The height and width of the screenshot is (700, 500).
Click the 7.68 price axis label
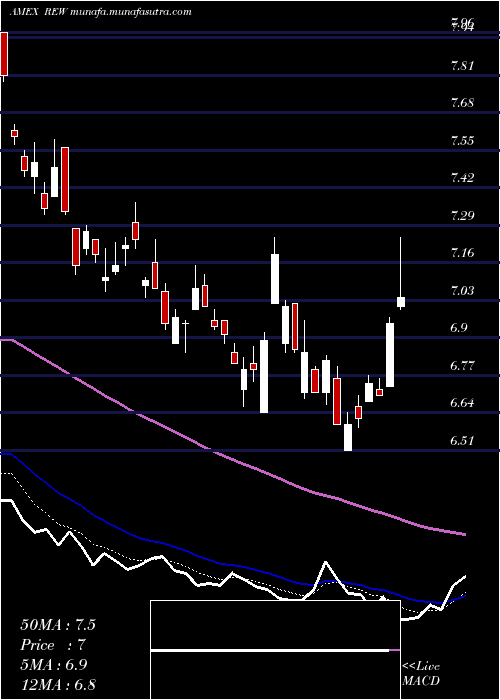click(462, 103)
